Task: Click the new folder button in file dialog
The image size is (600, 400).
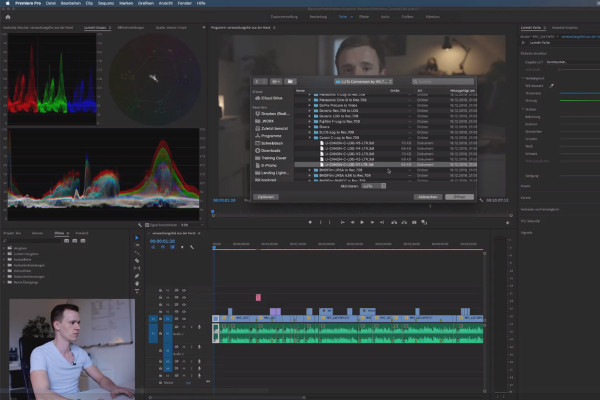Action: (290, 82)
